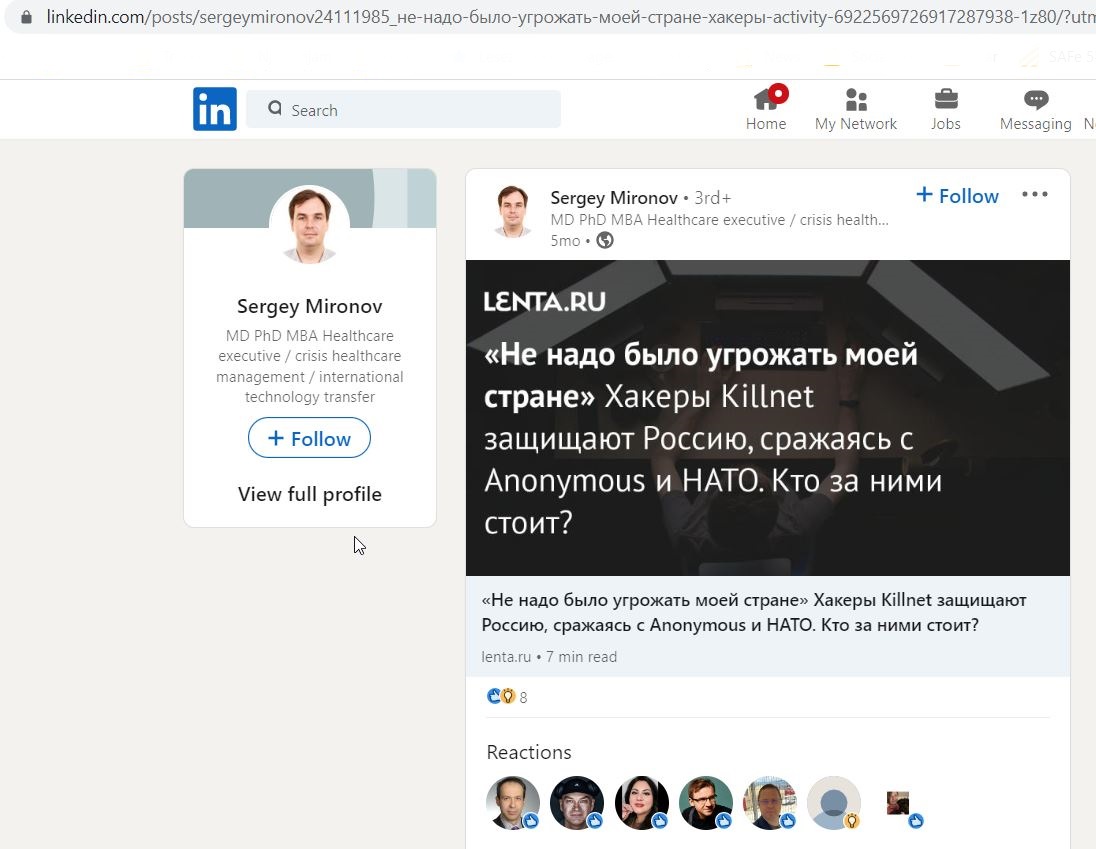Click the like reaction icon by count

click(493, 696)
